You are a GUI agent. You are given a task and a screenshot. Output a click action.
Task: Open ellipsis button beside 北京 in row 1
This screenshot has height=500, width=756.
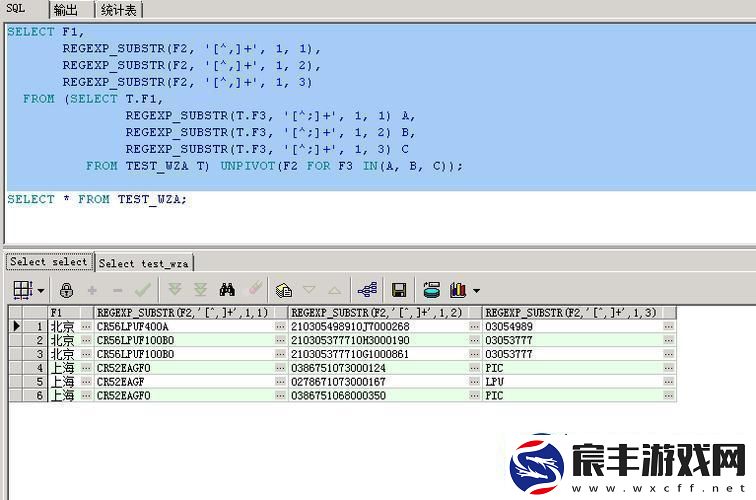coord(86,326)
